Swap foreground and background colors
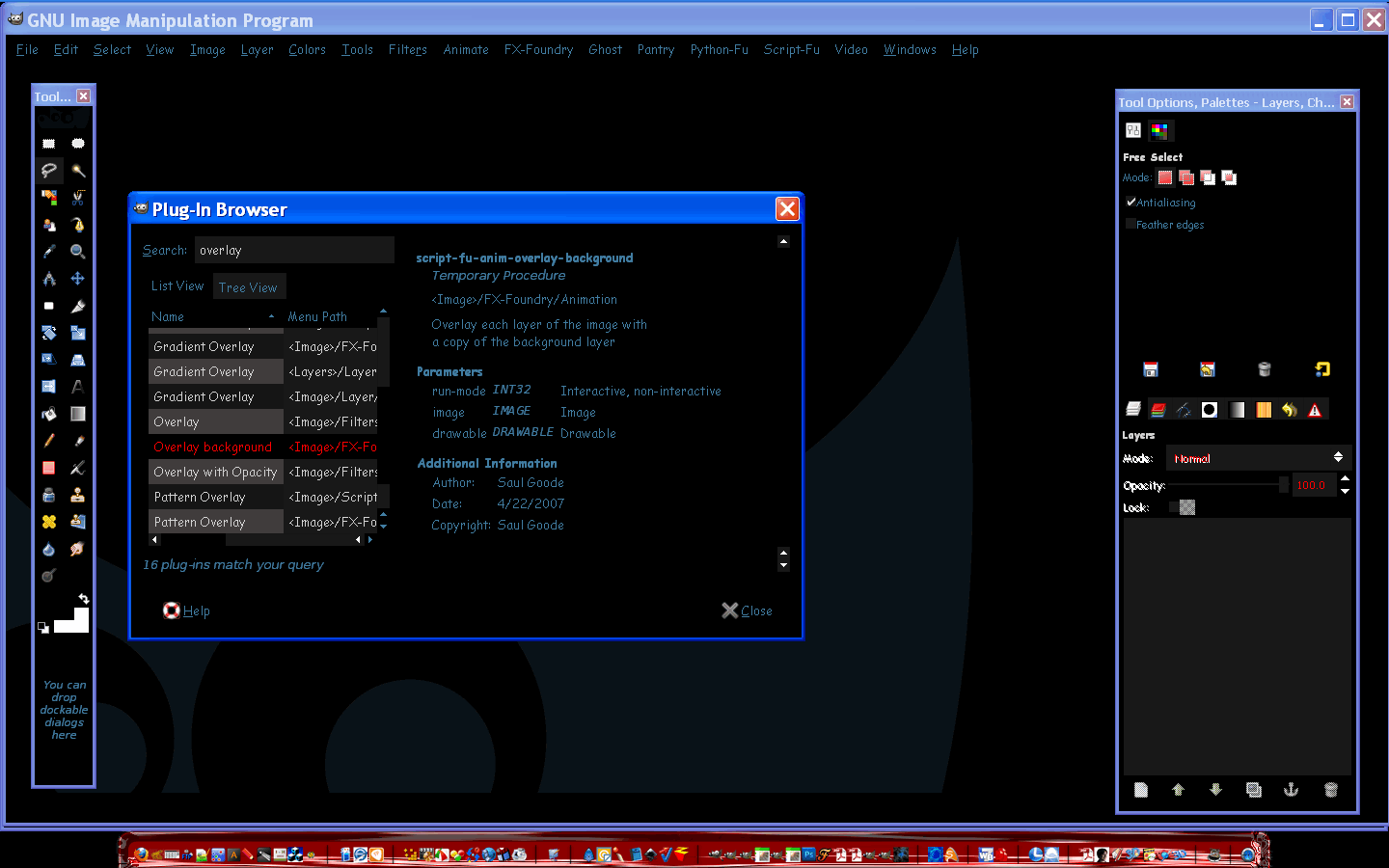1389x868 pixels. click(84, 599)
